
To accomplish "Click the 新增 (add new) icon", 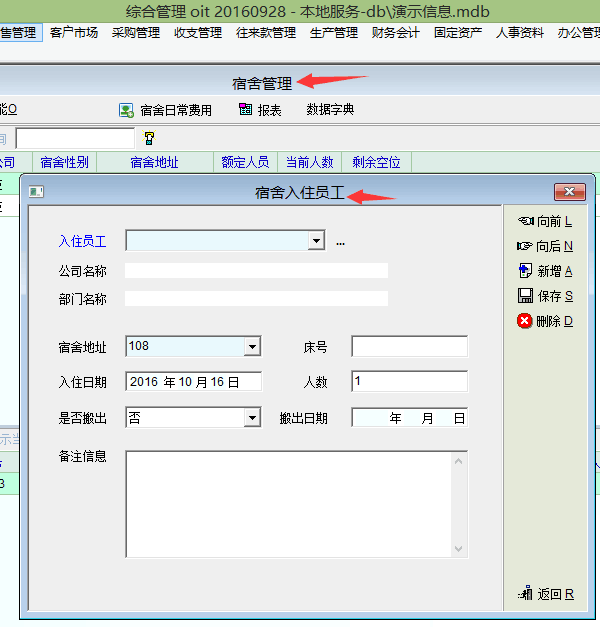I will (x=525, y=271).
